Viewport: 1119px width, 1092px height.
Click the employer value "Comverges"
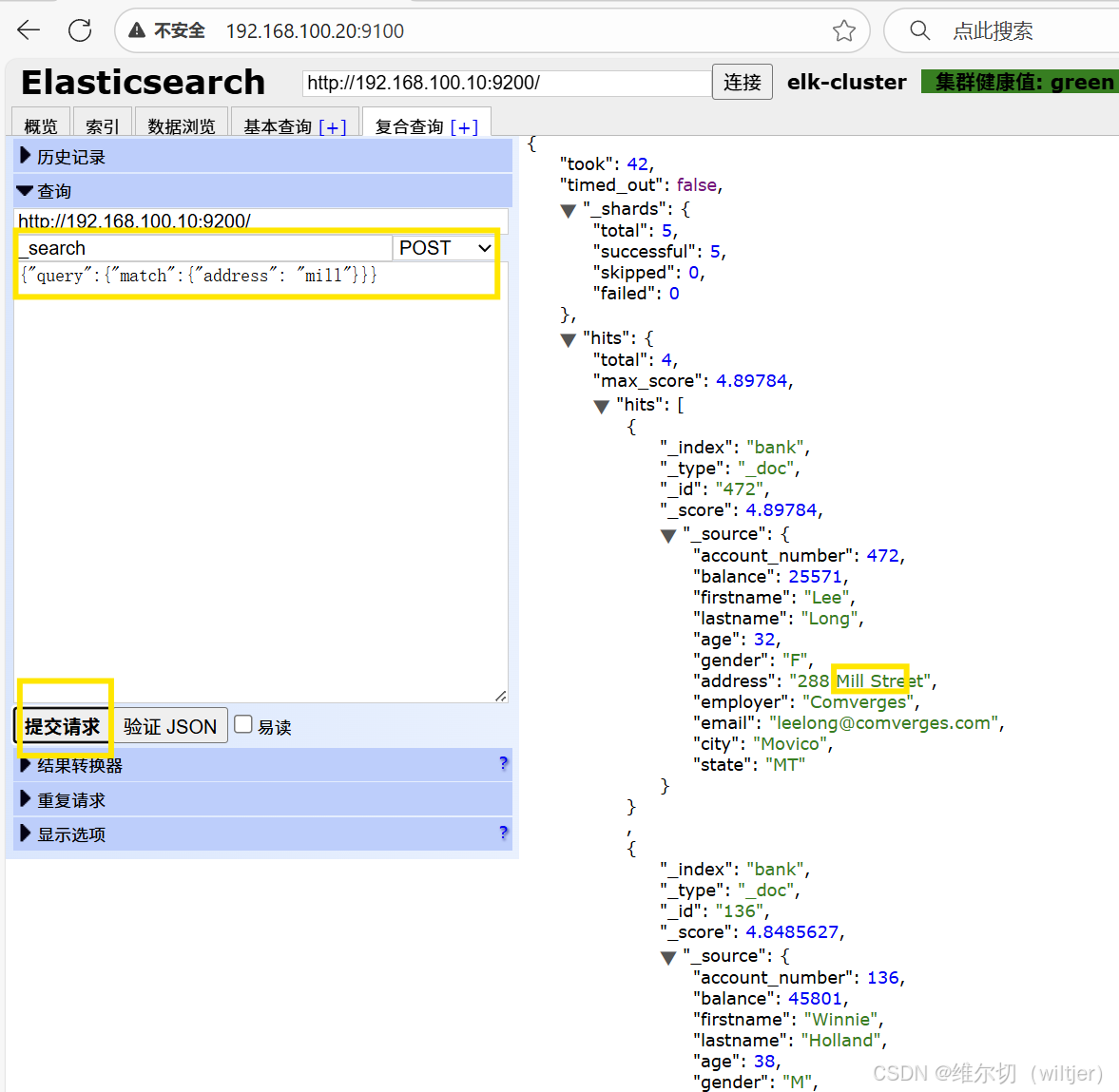[859, 701]
